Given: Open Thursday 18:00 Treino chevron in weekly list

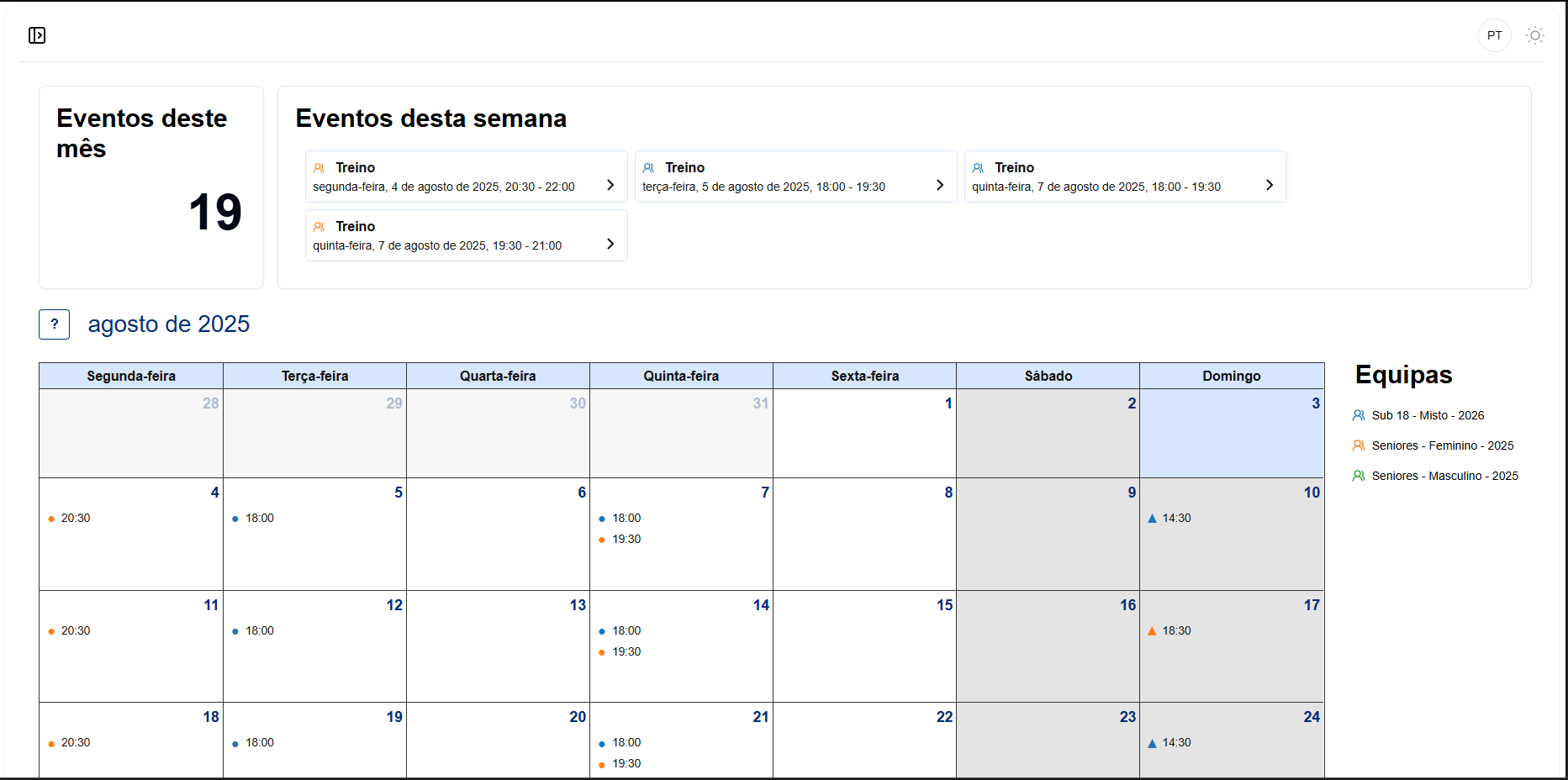Looking at the screenshot, I should coord(1270,185).
